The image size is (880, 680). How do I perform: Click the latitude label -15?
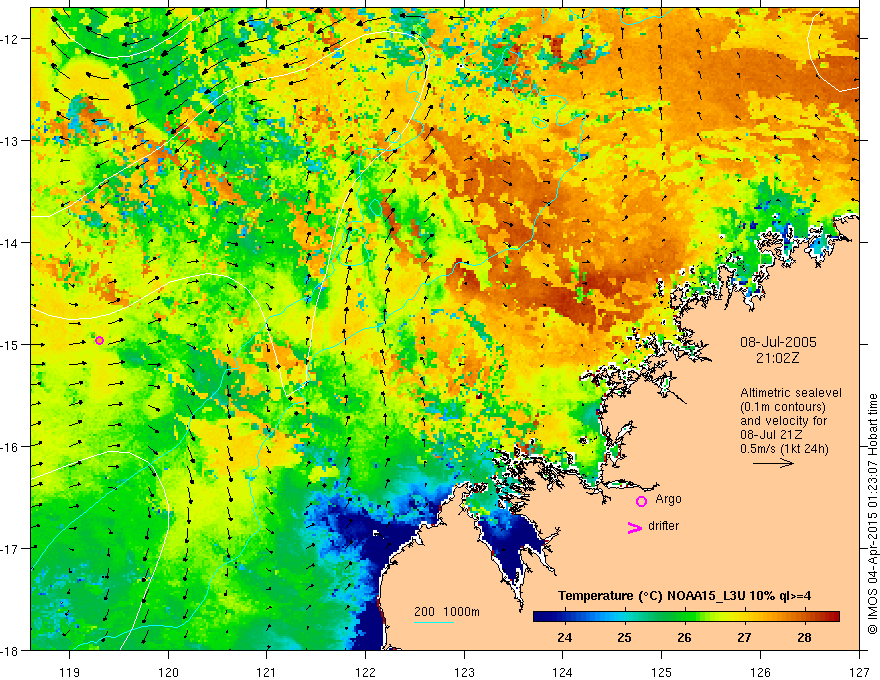(x=10, y=344)
